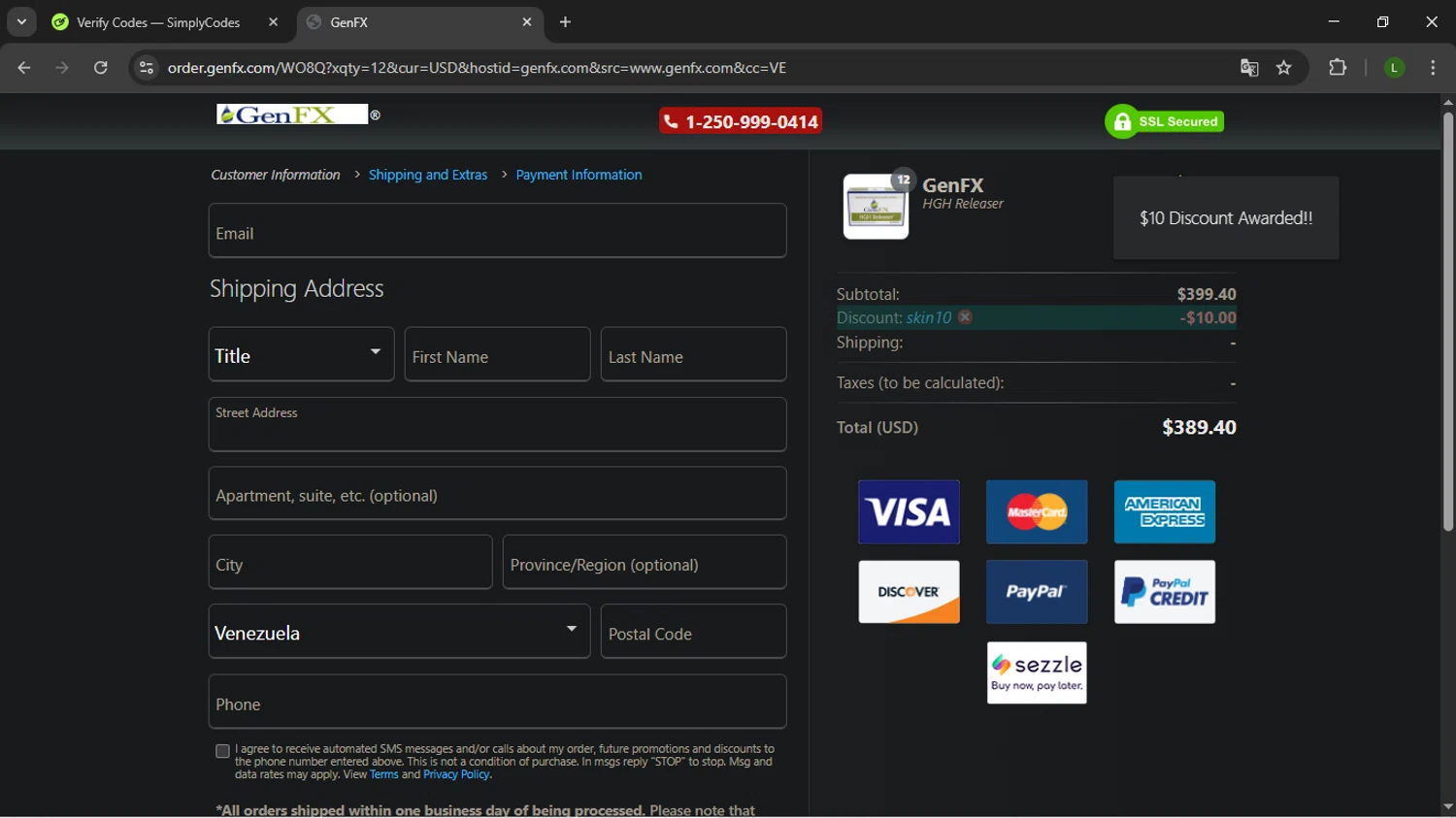This screenshot has width=1456, height=818.
Task: Click the address bar URL
Action: 477,68
